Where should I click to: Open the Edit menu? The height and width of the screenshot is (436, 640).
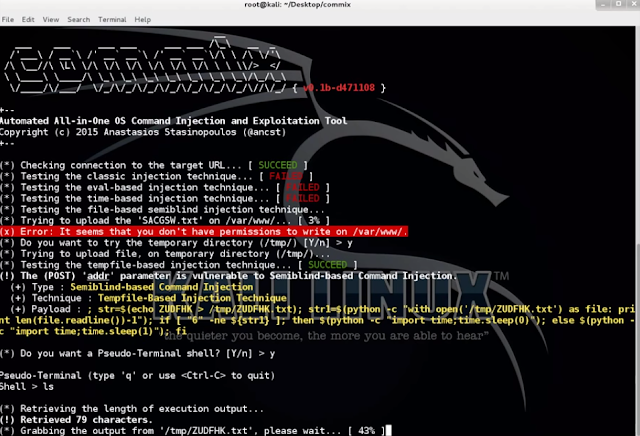(x=28, y=19)
